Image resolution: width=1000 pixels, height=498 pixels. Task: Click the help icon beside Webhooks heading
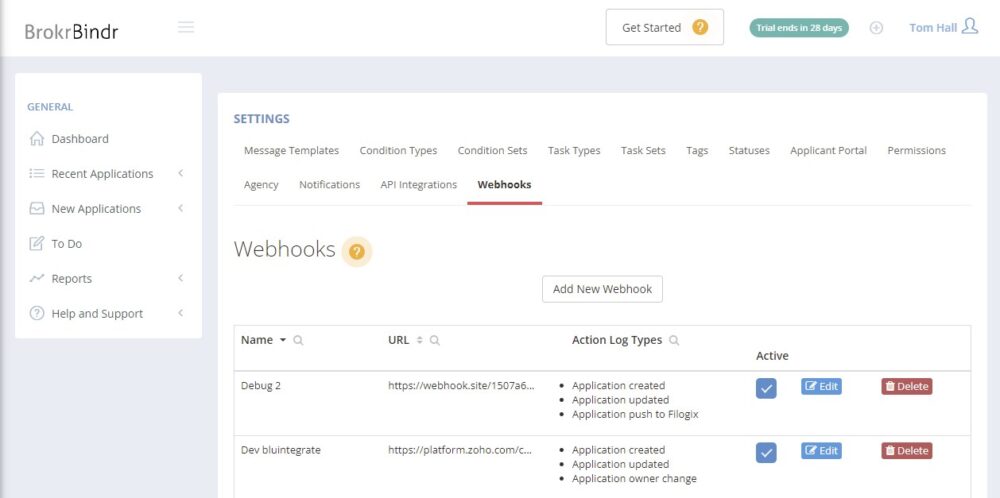coord(357,251)
